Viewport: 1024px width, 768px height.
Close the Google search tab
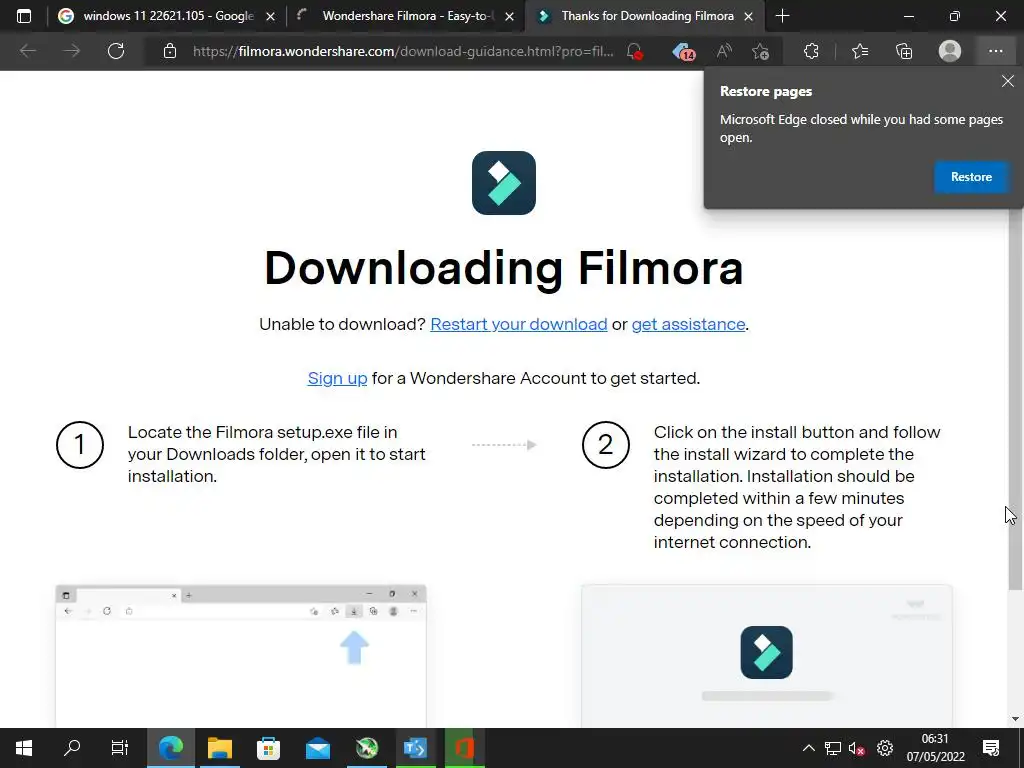tap(270, 17)
